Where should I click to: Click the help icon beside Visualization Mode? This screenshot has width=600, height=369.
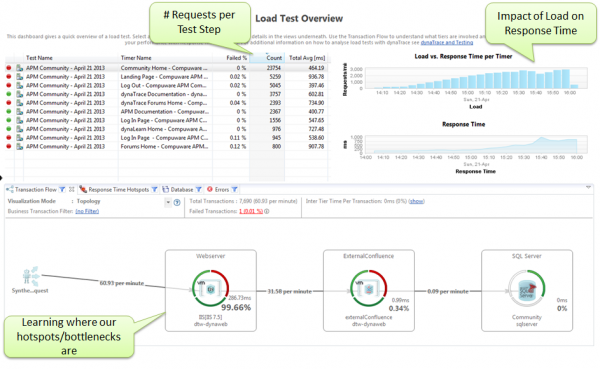point(177,203)
